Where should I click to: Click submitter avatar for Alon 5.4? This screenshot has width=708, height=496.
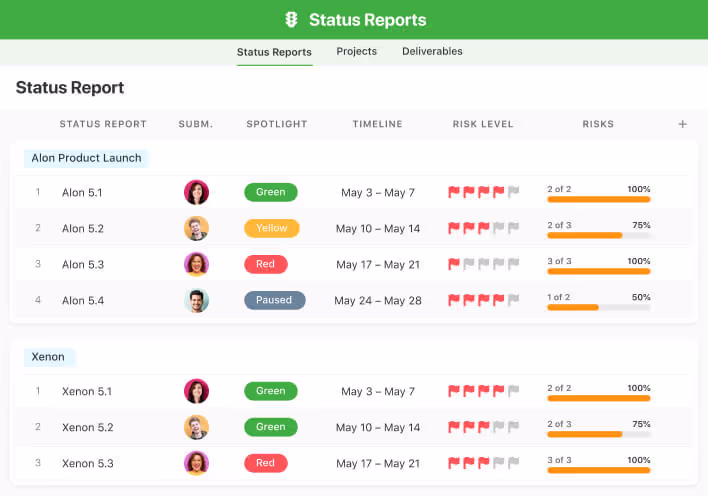tap(196, 300)
